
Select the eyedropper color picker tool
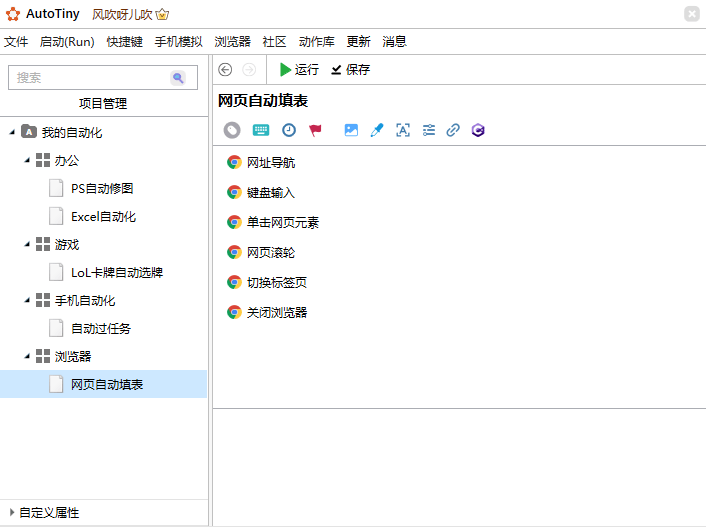tap(377, 130)
